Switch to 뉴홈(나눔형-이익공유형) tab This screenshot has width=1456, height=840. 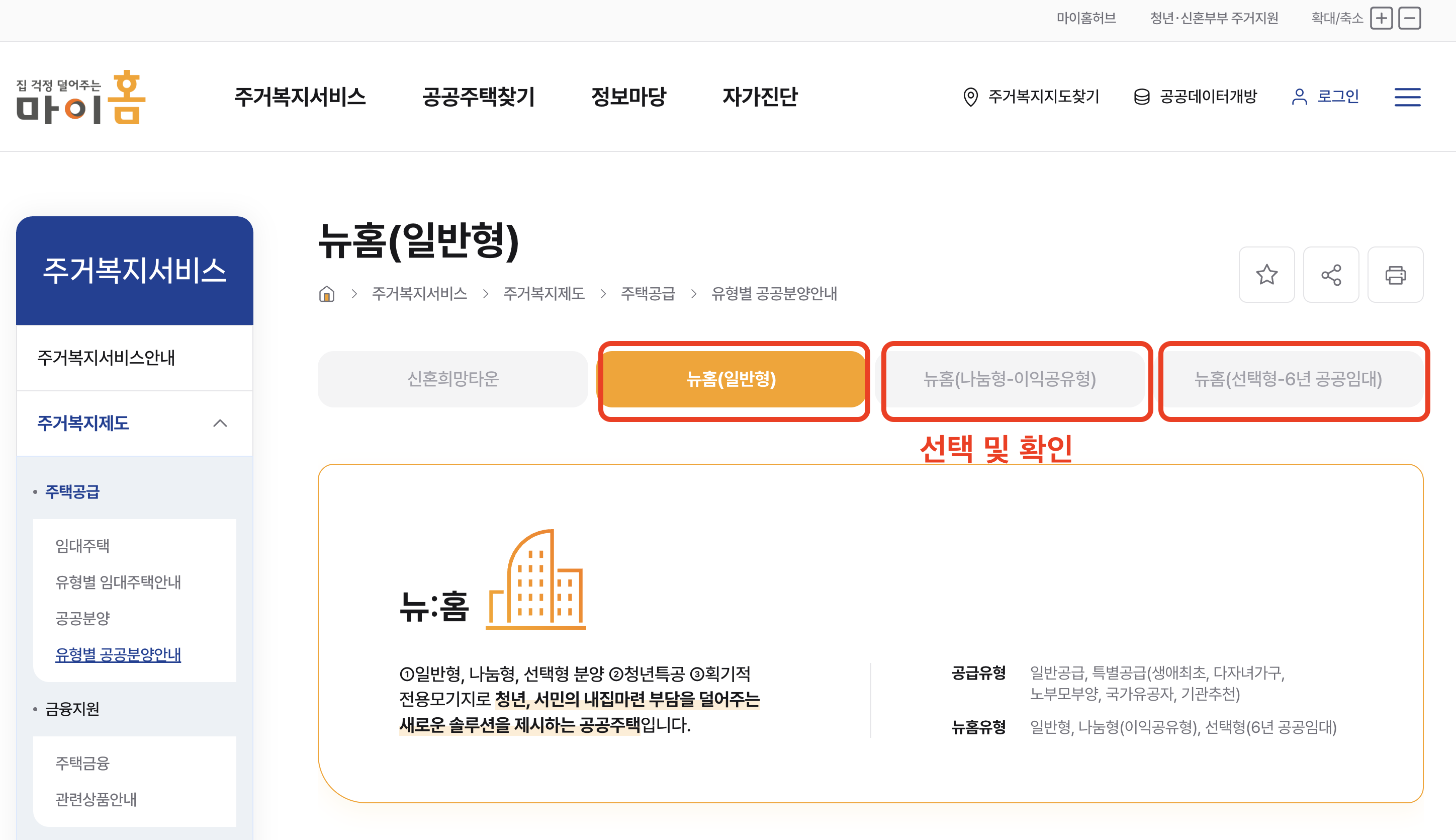point(1009,379)
